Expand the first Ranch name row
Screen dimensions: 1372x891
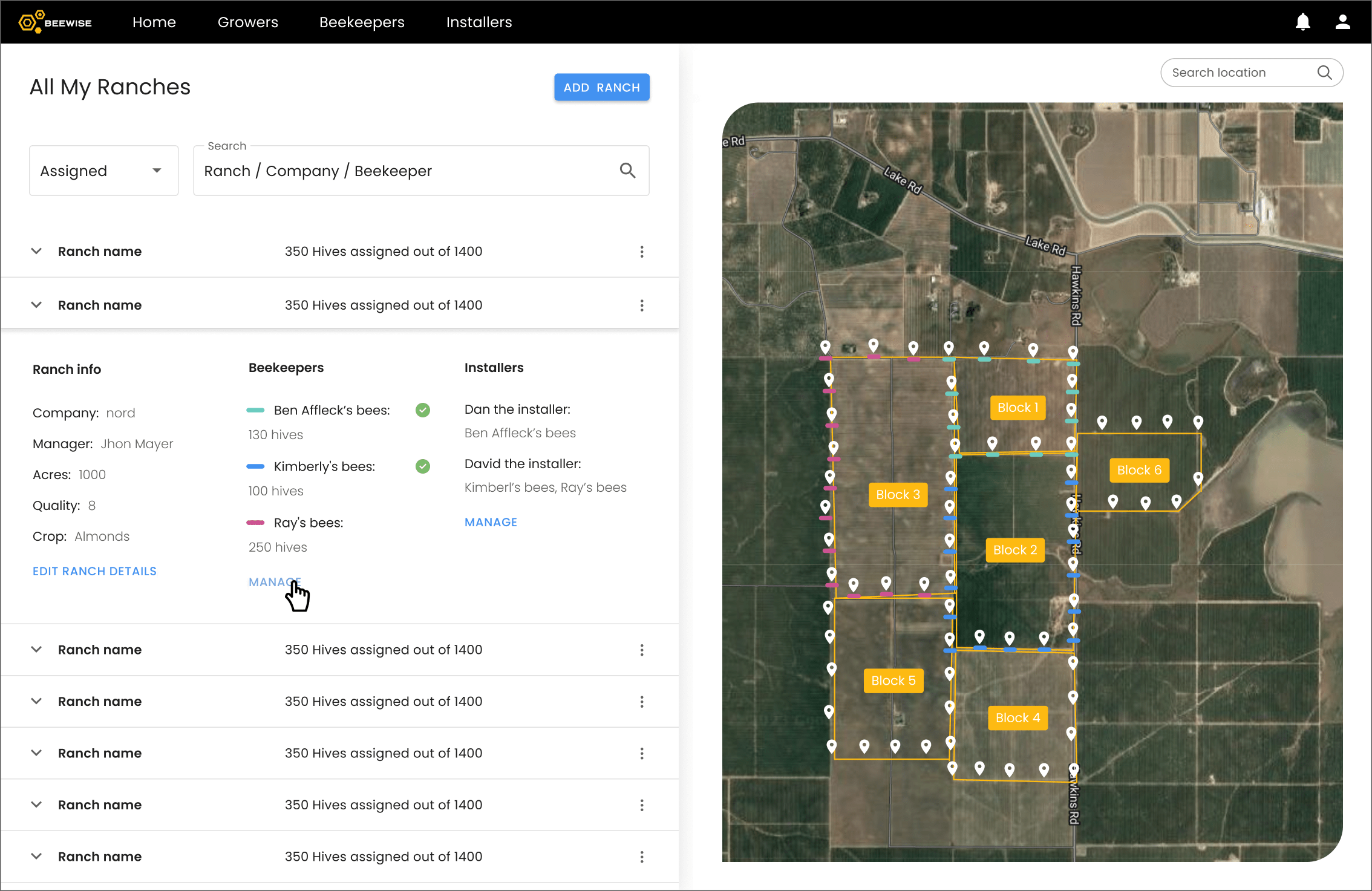pyautogui.click(x=36, y=251)
